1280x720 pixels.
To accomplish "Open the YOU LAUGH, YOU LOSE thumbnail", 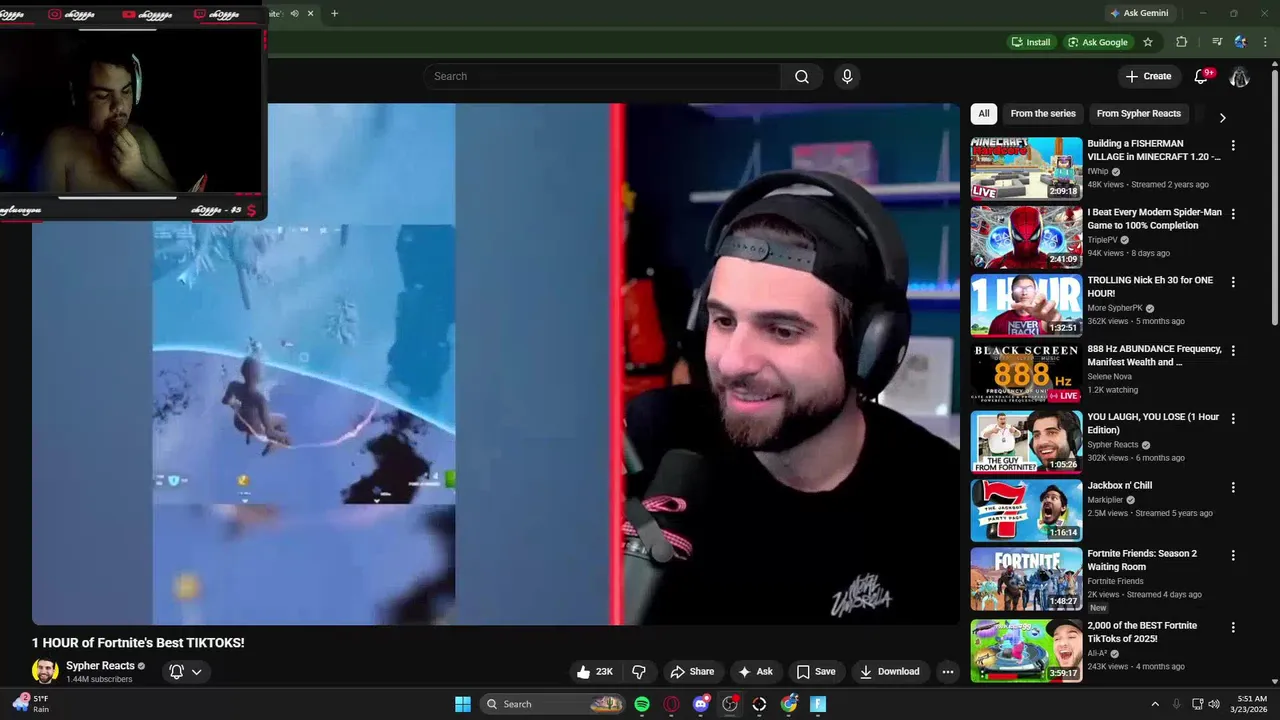I will [1026, 442].
